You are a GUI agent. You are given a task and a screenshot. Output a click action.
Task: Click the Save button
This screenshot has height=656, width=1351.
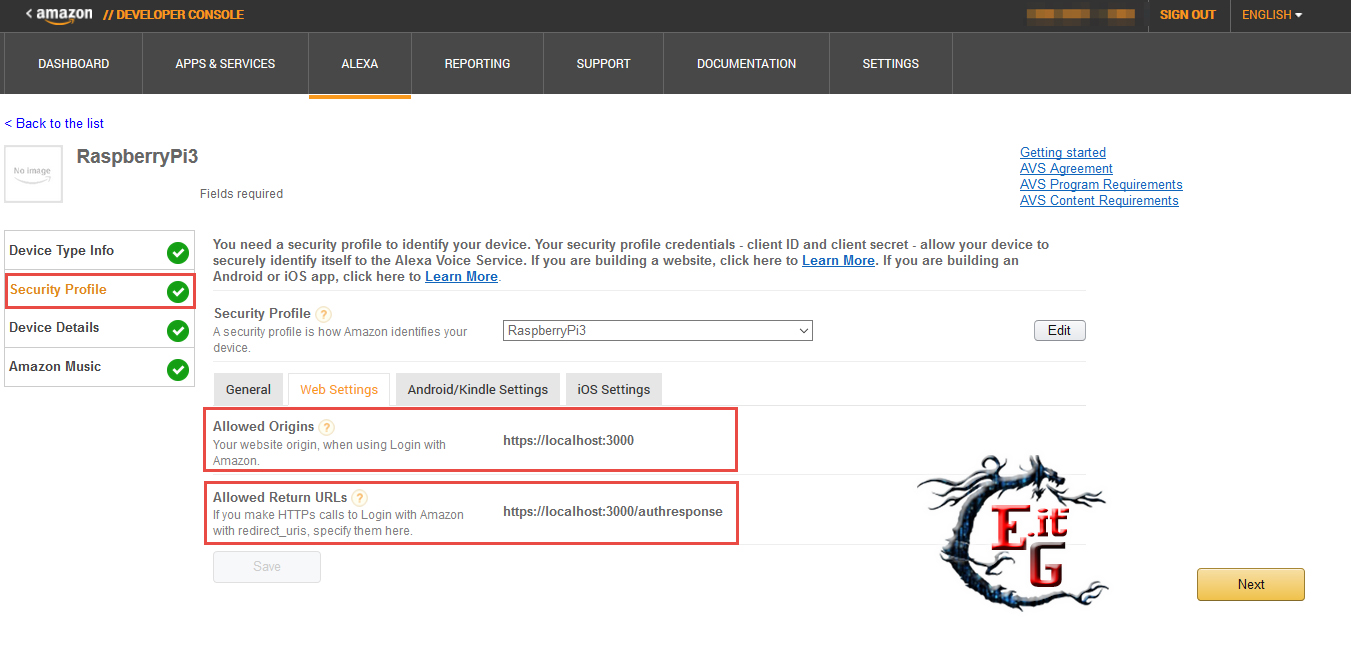point(267,566)
